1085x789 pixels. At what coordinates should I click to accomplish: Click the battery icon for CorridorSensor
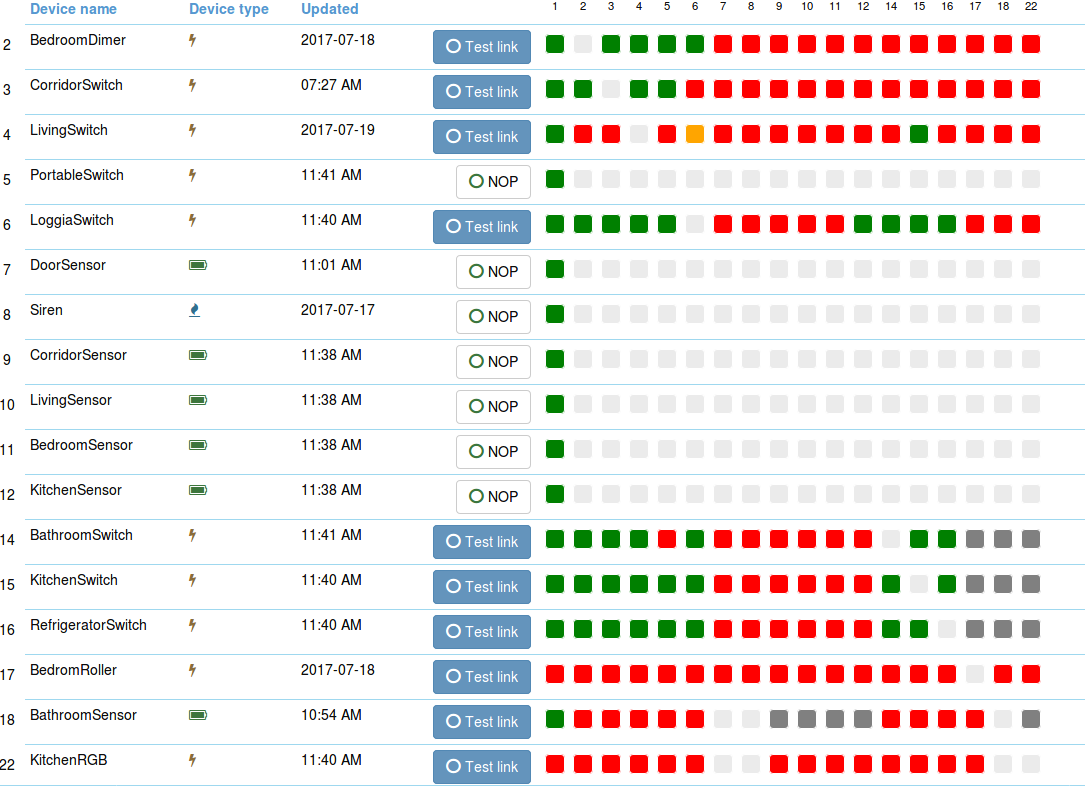[198, 355]
